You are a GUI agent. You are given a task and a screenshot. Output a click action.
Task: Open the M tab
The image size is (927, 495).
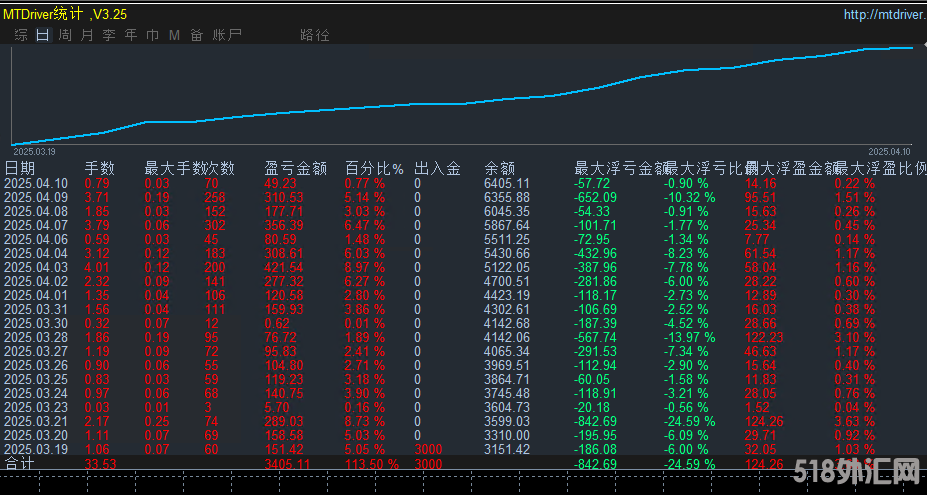tap(174, 35)
